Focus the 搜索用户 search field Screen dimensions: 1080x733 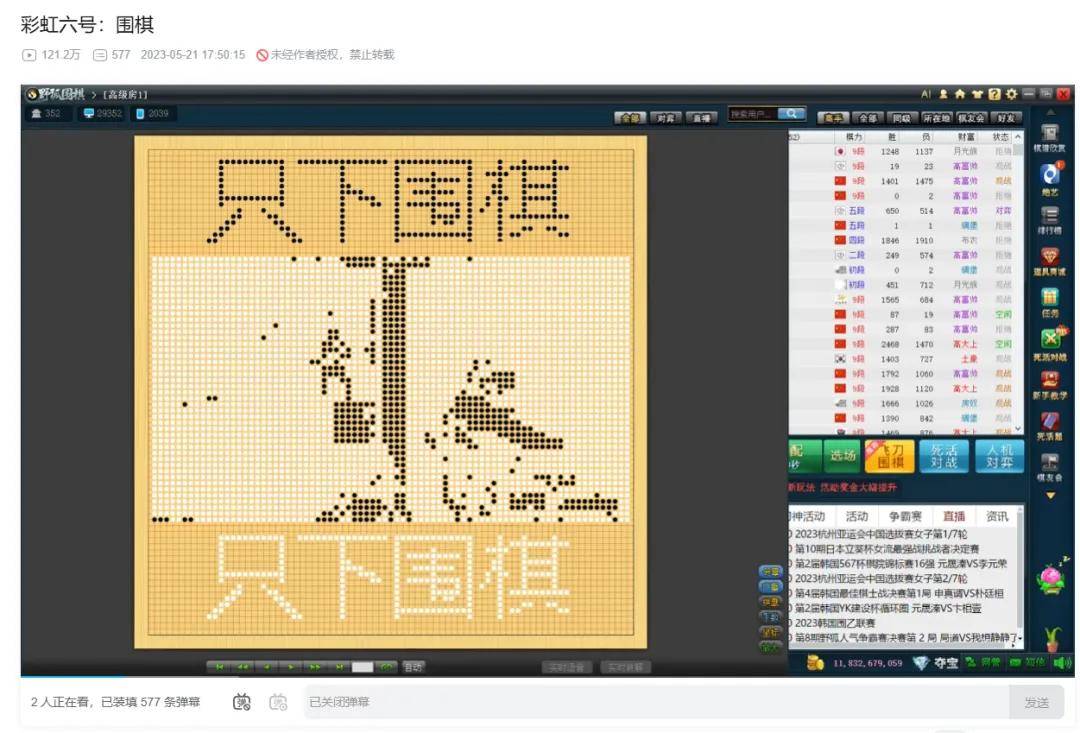coord(754,114)
